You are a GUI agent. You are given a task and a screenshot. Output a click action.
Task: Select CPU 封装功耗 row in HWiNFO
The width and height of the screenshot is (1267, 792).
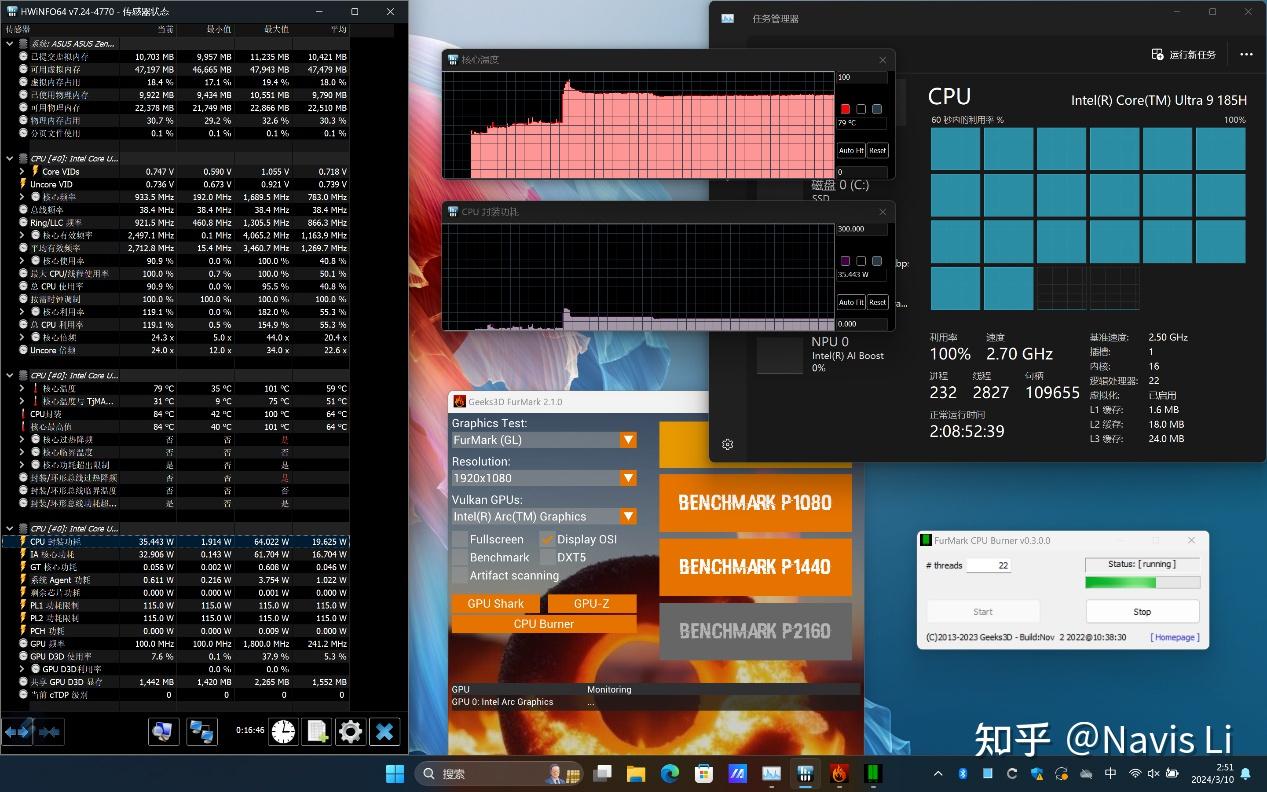[175, 541]
